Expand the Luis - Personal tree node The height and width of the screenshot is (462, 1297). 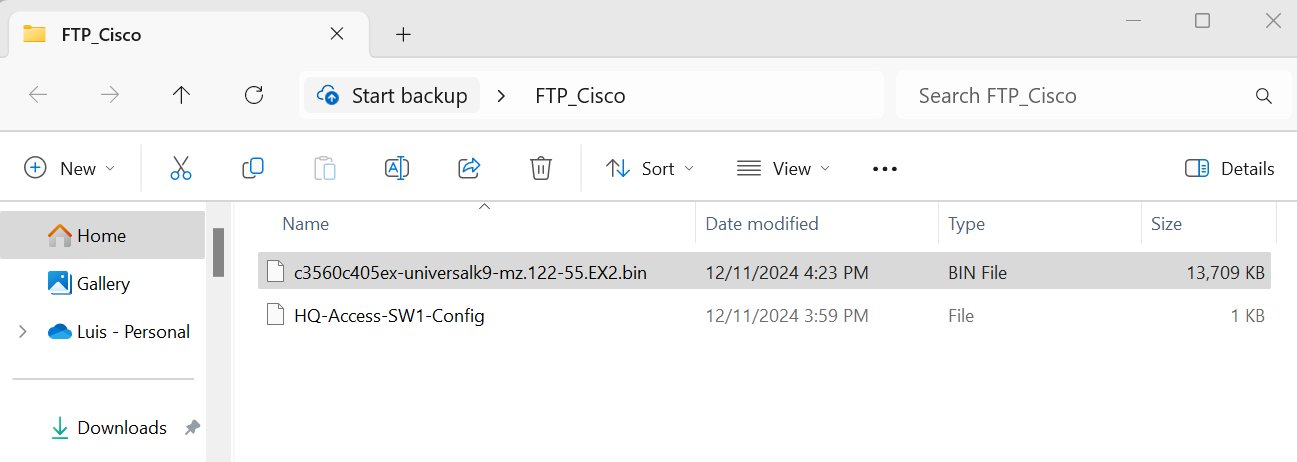(x=23, y=332)
